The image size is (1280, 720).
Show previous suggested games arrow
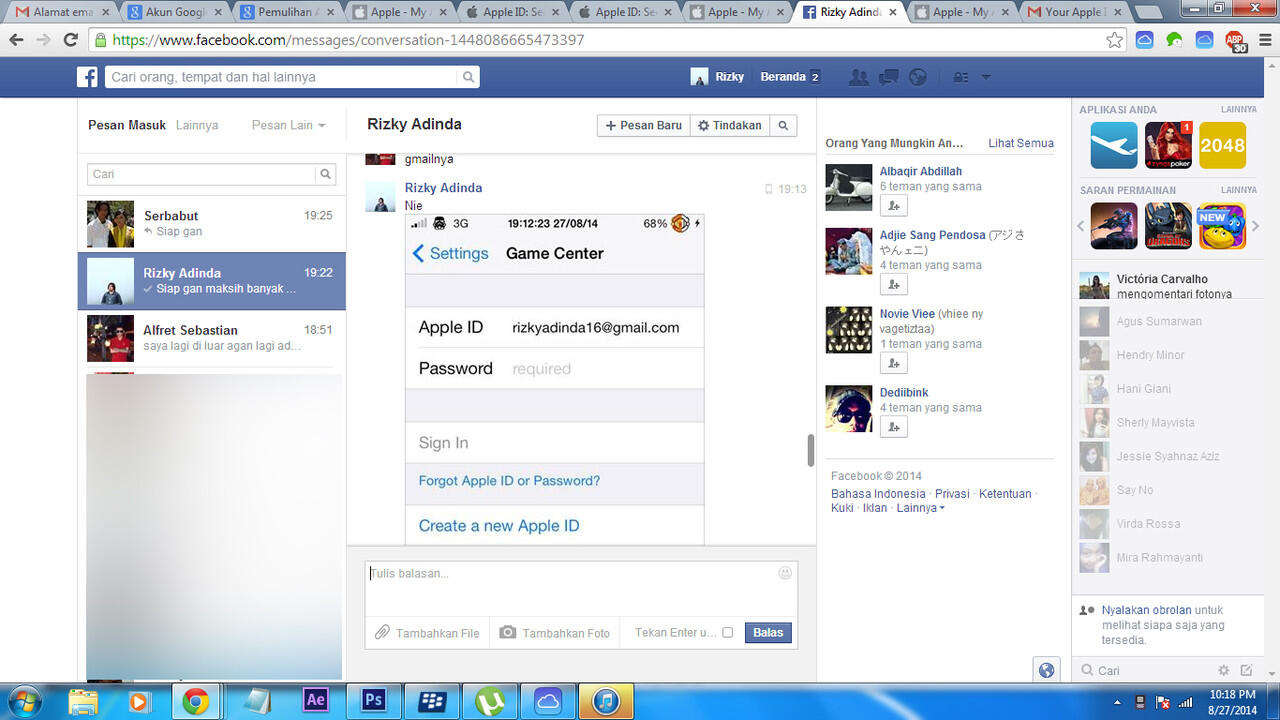pyautogui.click(x=1081, y=226)
